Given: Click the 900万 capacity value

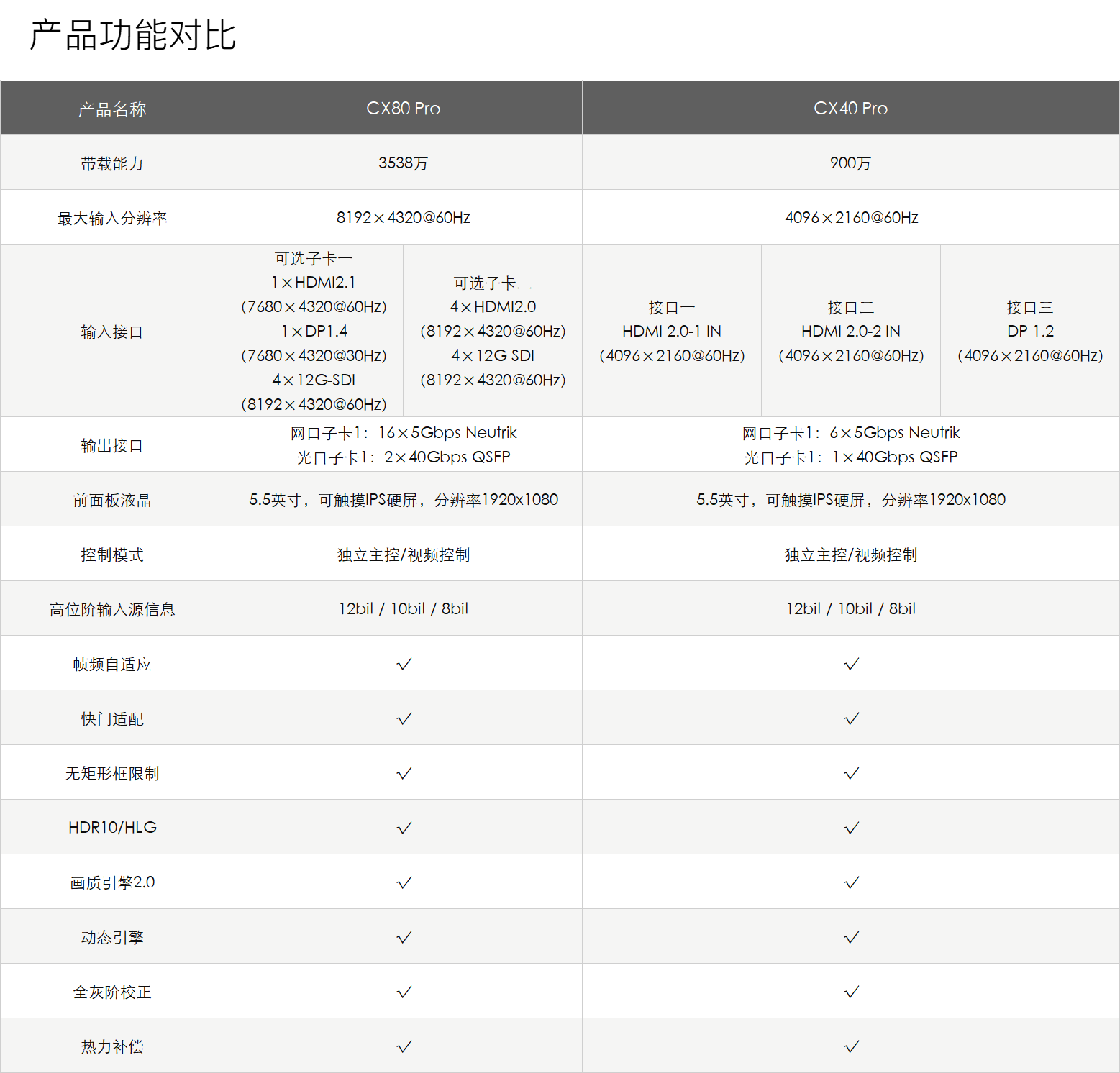Looking at the screenshot, I should point(850,163).
